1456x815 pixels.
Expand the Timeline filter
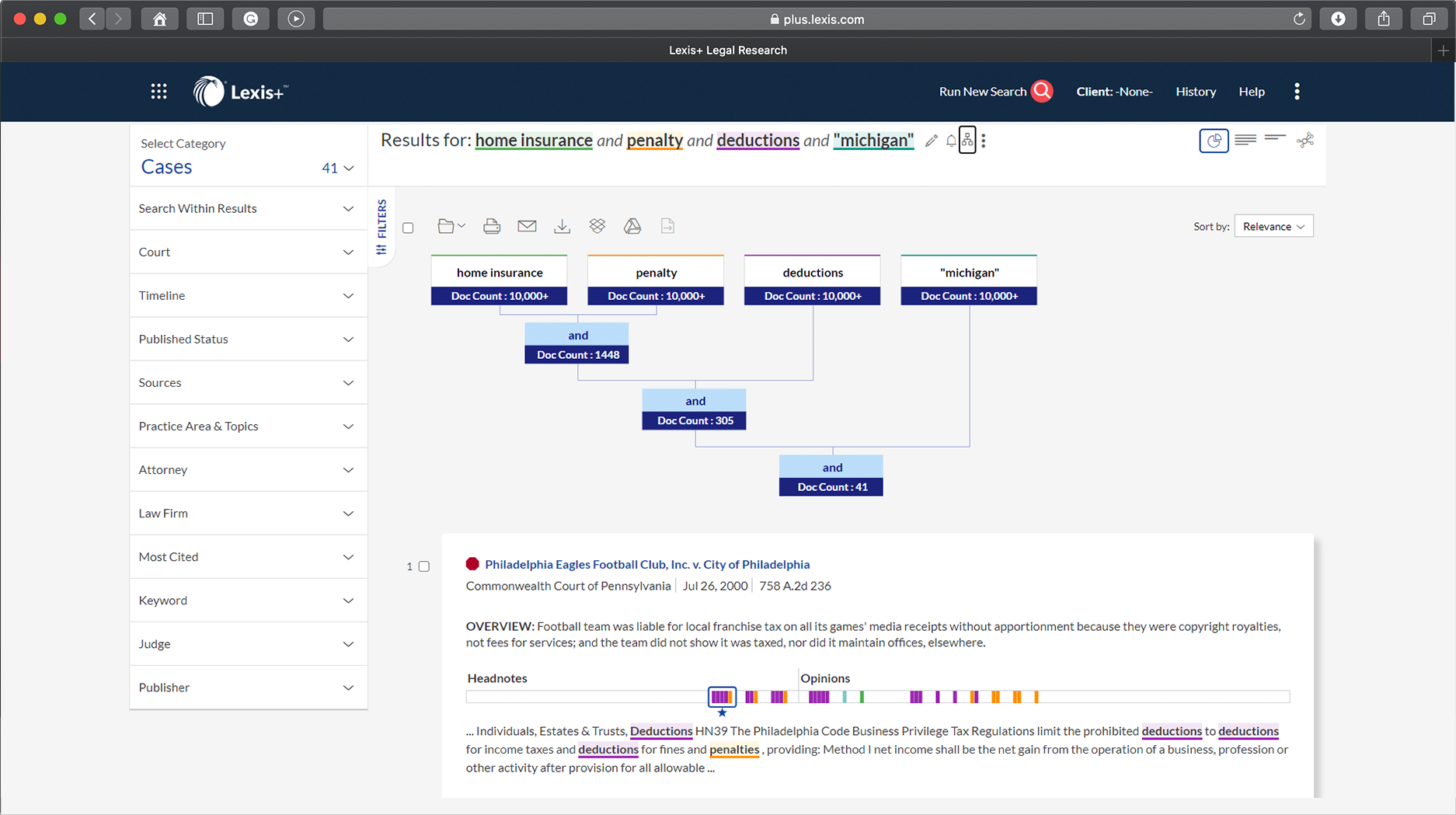point(248,295)
